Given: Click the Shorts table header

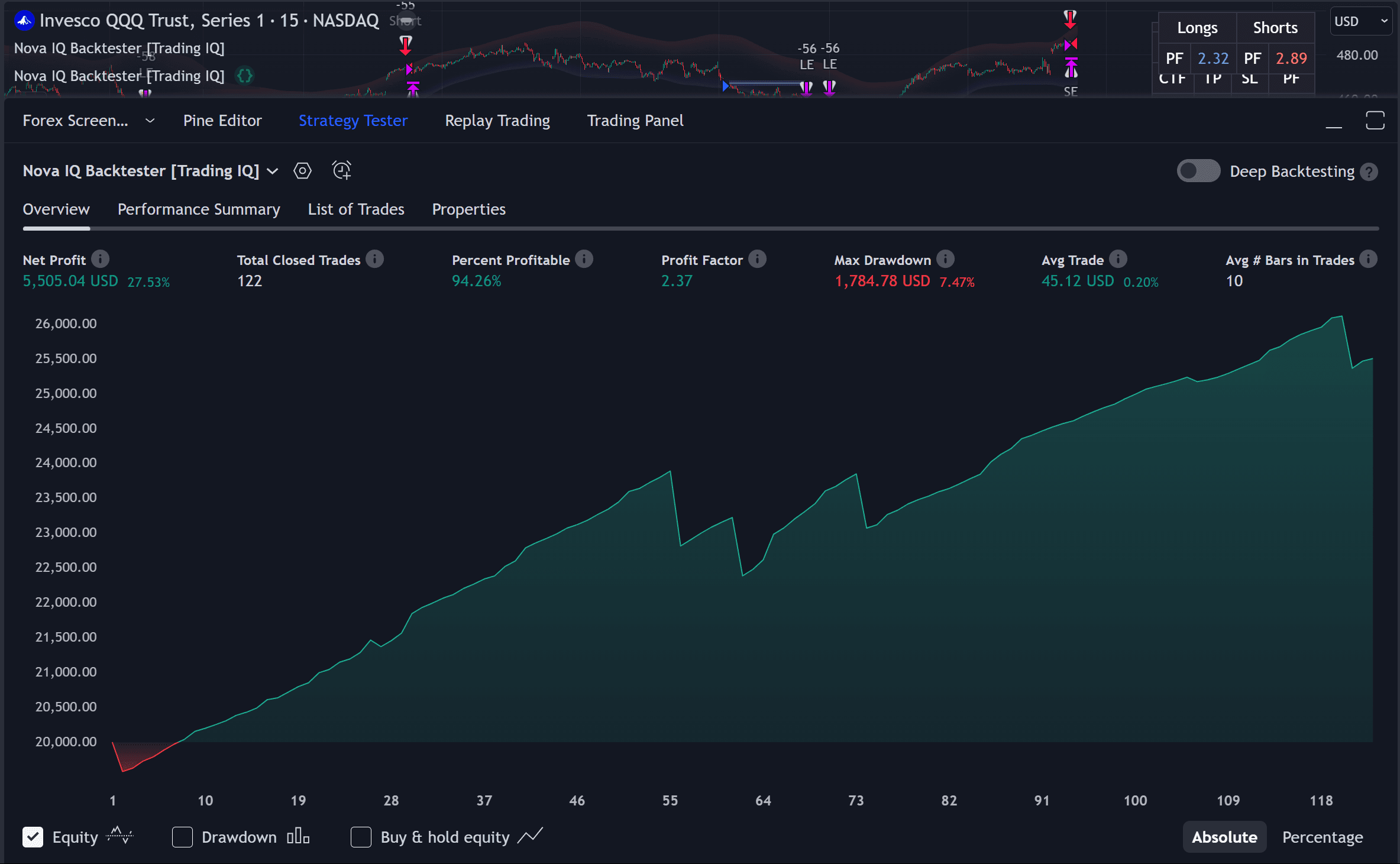Looking at the screenshot, I should [1275, 28].
